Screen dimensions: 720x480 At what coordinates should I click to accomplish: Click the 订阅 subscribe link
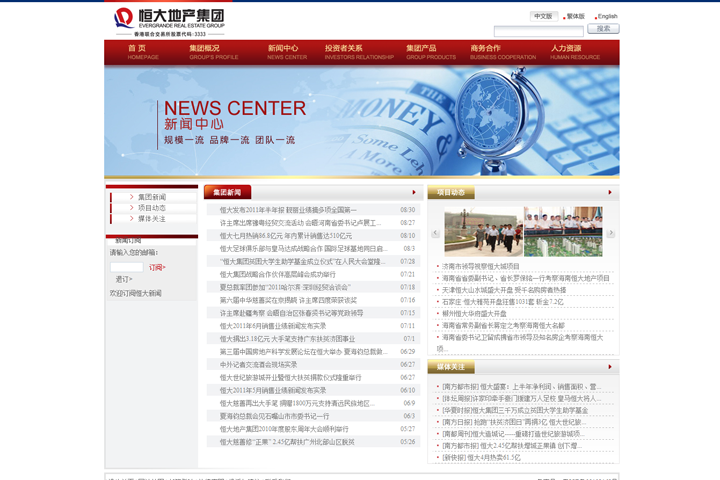pyautogui.click(x=156, y=267)
